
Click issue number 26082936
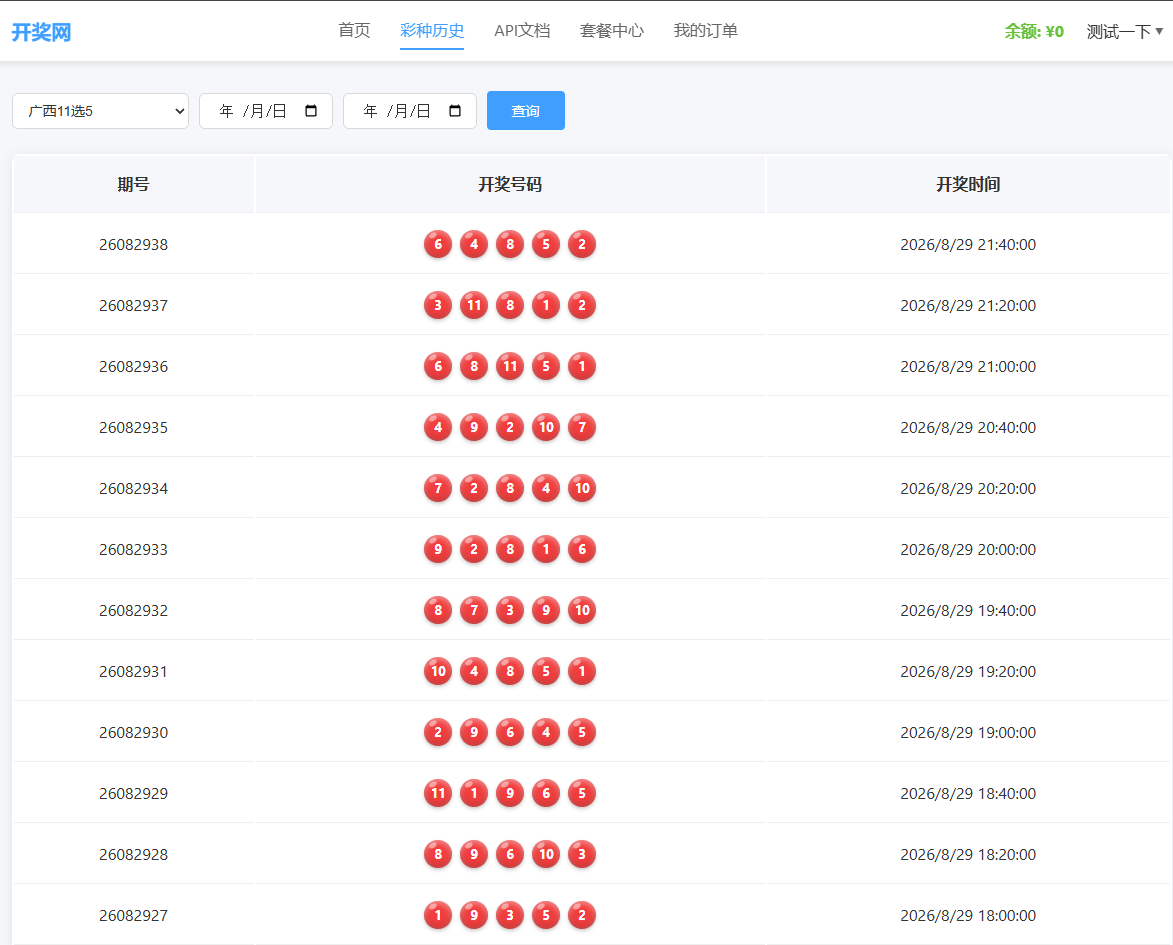[133, 367]
